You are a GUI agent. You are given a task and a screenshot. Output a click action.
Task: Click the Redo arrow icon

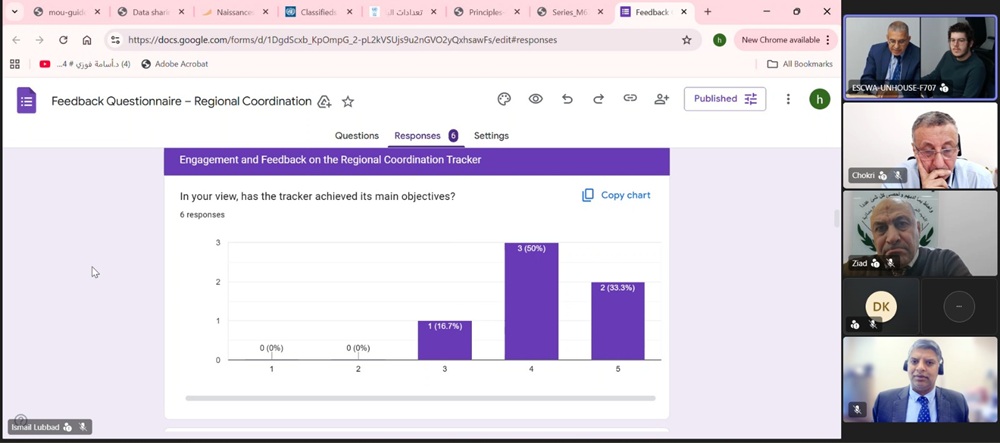click(x=598, y=99)
